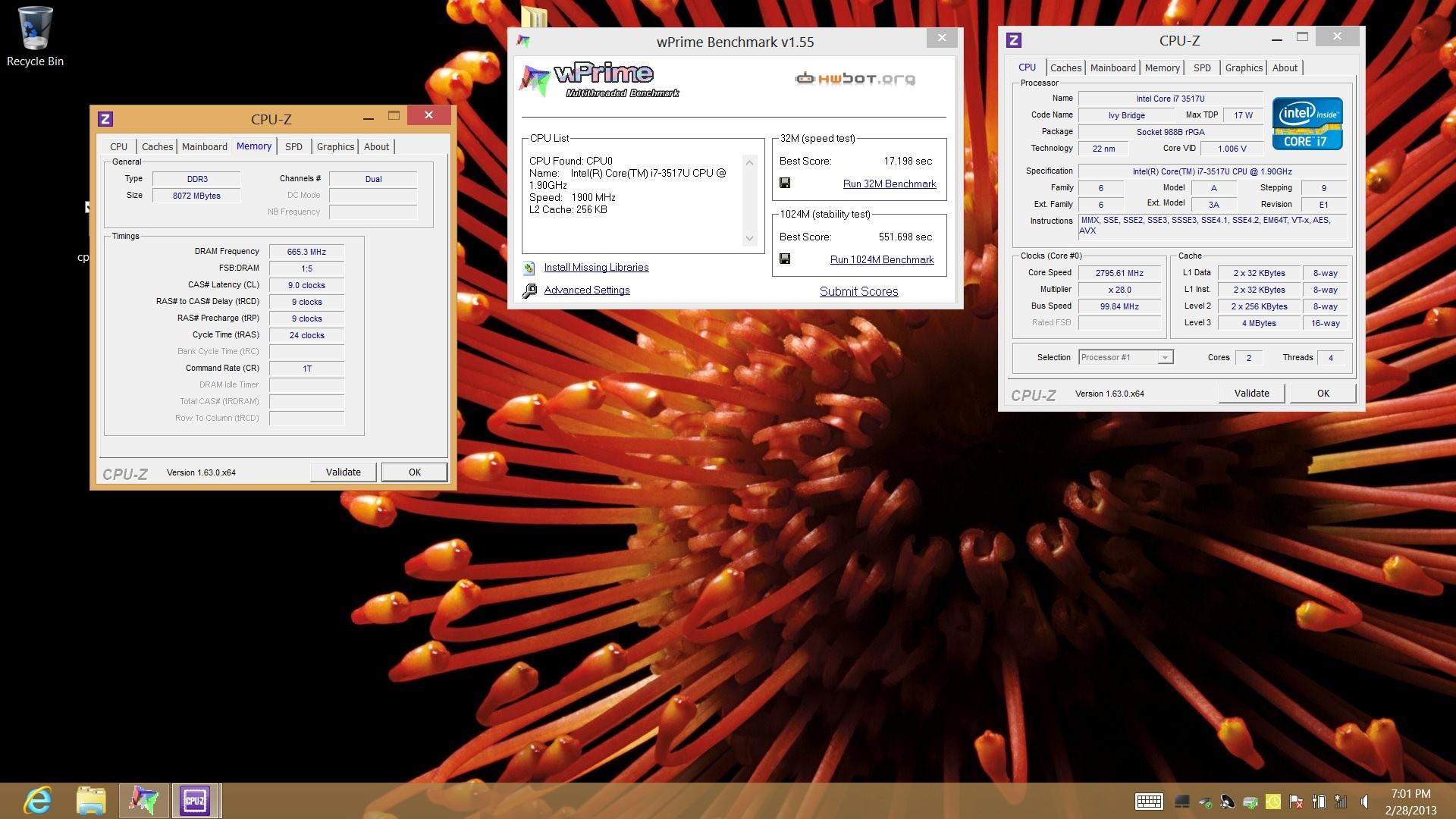Viewport: 1456px width, 819px height.
Task: Click the Core Speed 2795.61 MHz value
Action: 1119,273
